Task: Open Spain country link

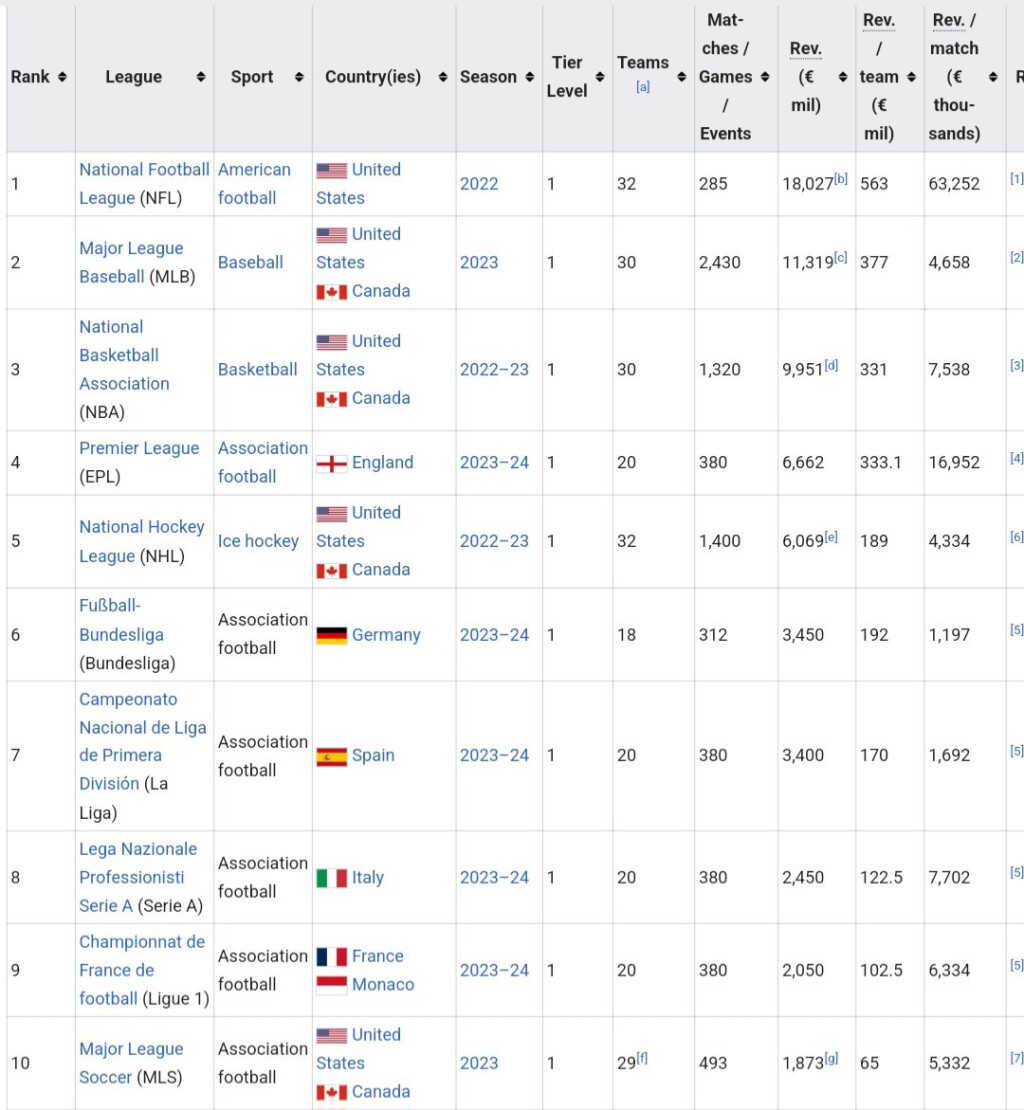Action: coord(373,755)
